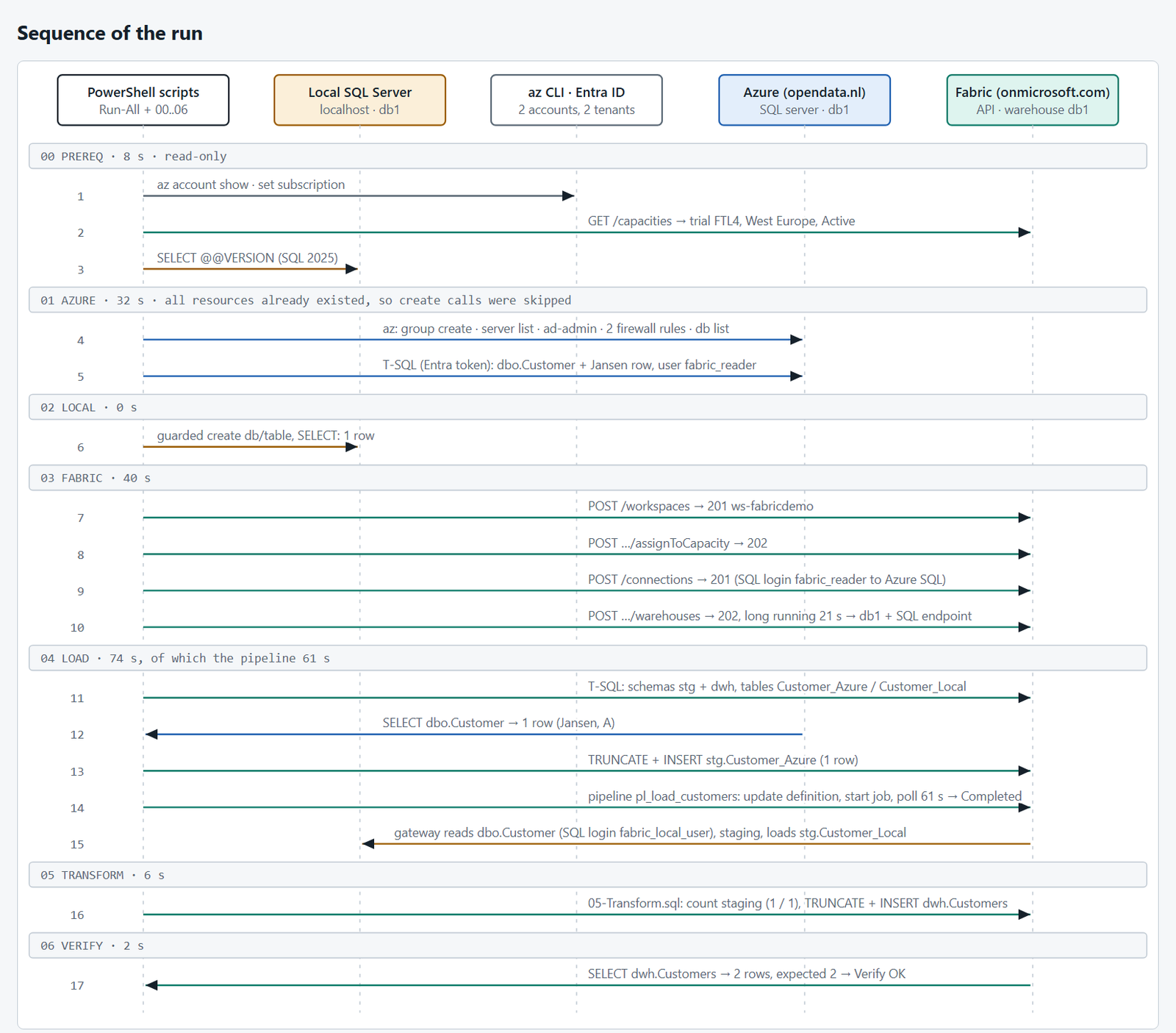Click 'T-SQL (Entra token): dbo.Customer' message
Image resolution: width=1176 pixels, height=1033 pixels.
coord(569,365)
